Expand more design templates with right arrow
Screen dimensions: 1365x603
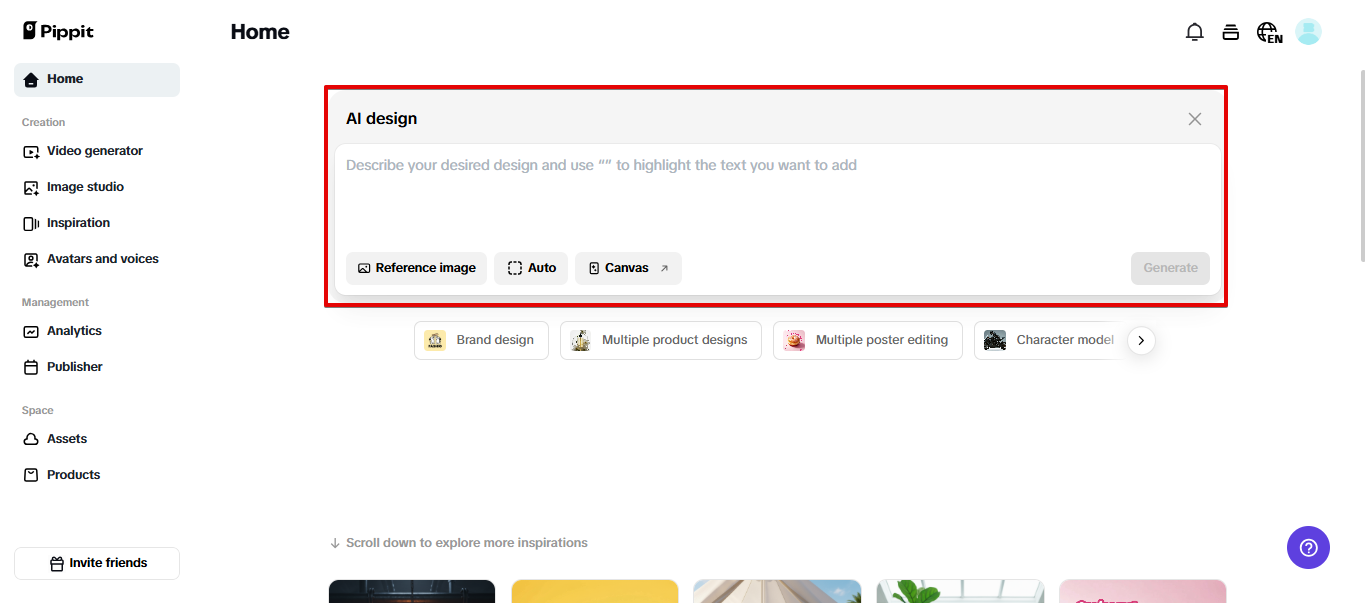[1140, 340]
